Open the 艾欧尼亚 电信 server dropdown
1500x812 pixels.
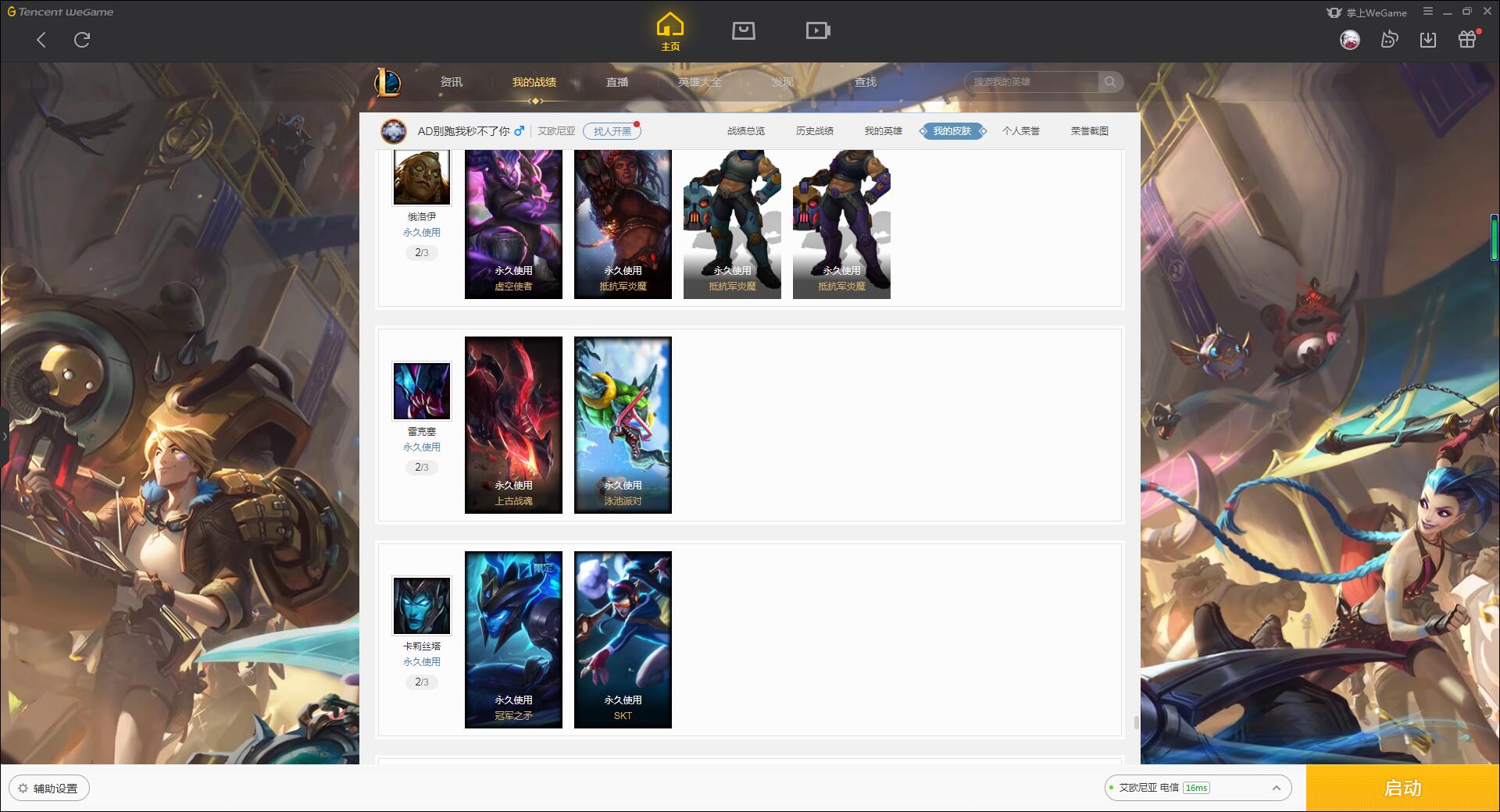click(1198, 788)
